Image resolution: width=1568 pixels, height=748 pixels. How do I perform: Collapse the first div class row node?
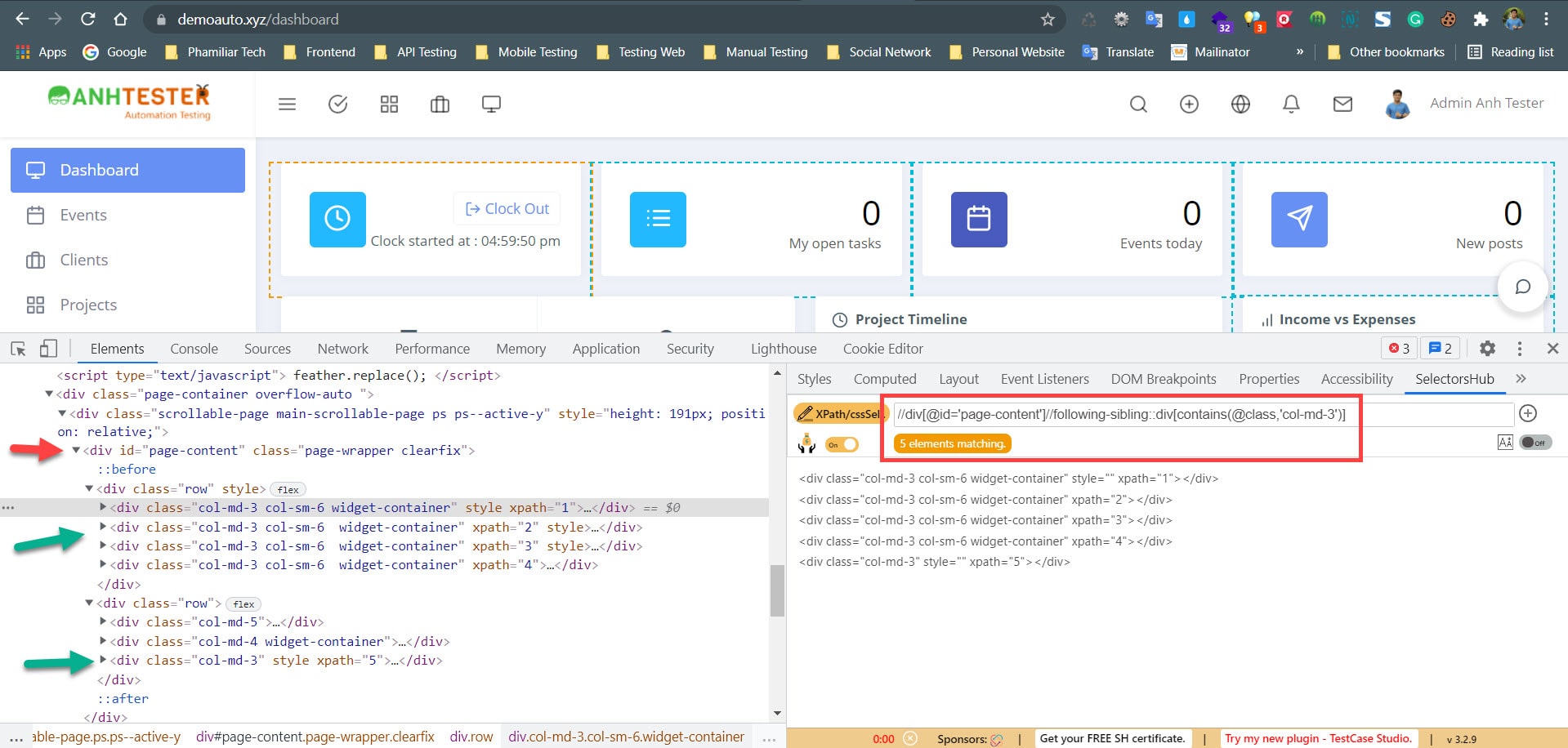(x=89, y=488)
